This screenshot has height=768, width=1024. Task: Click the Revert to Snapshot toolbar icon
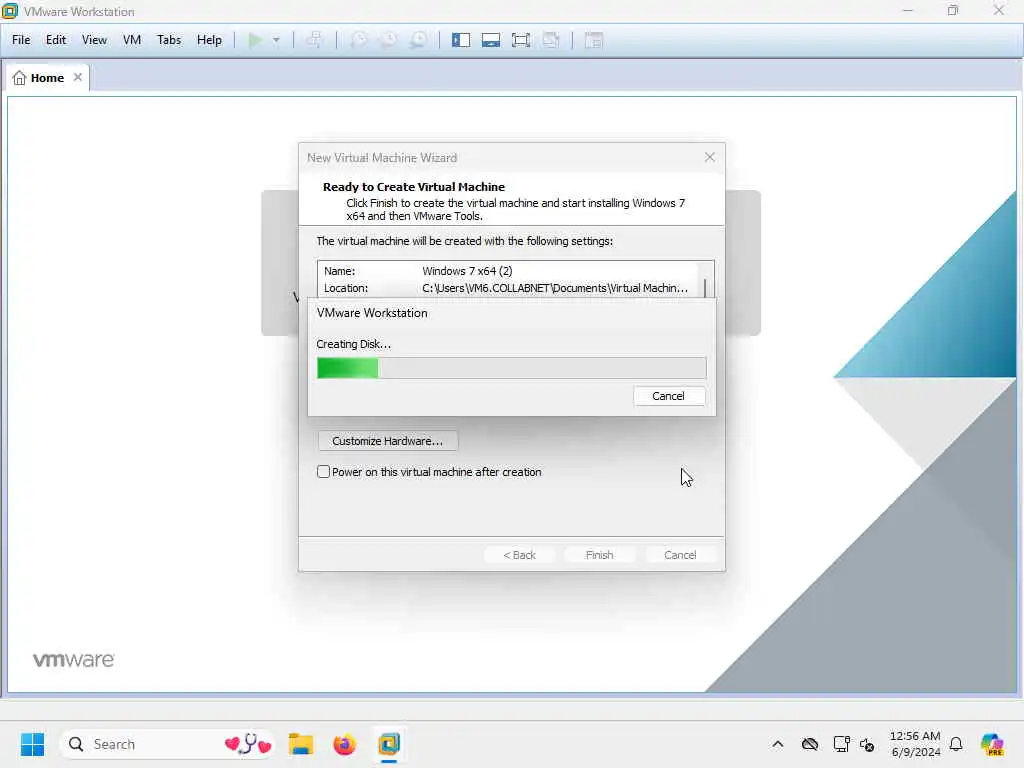(389, 40)
